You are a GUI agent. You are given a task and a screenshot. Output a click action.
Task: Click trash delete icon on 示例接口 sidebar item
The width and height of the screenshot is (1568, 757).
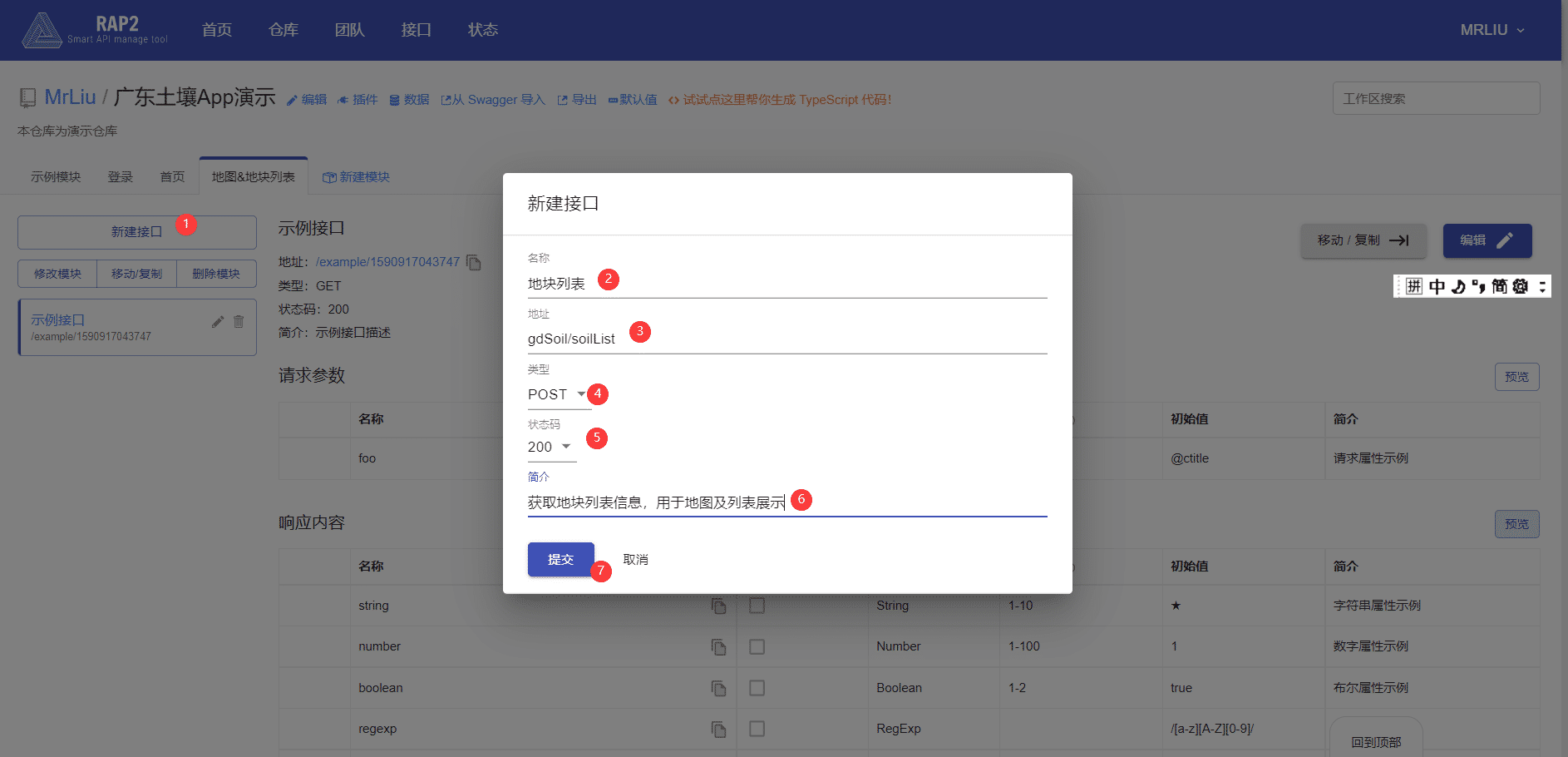pos(239,322)
